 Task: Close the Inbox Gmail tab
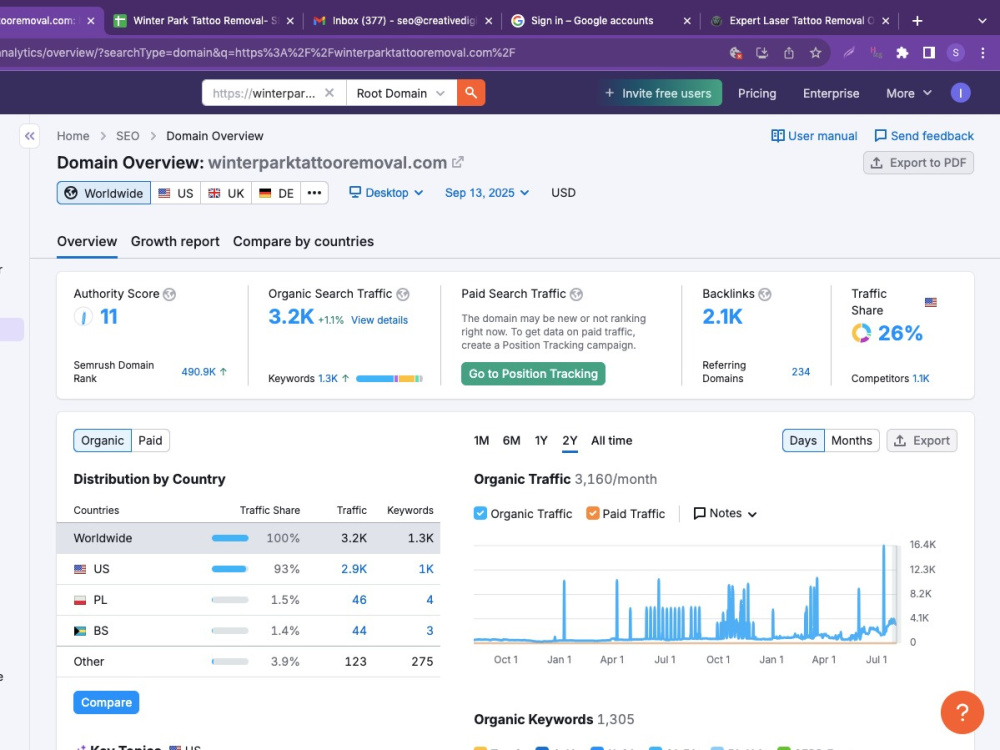(x=489, y=21)
